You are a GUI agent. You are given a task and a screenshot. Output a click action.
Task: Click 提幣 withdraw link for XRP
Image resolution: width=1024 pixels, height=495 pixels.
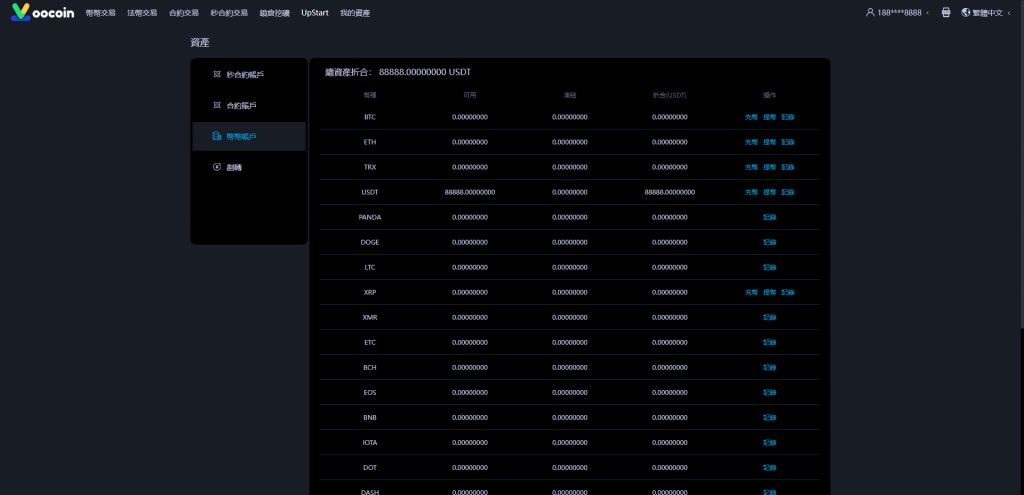point(769,292)
